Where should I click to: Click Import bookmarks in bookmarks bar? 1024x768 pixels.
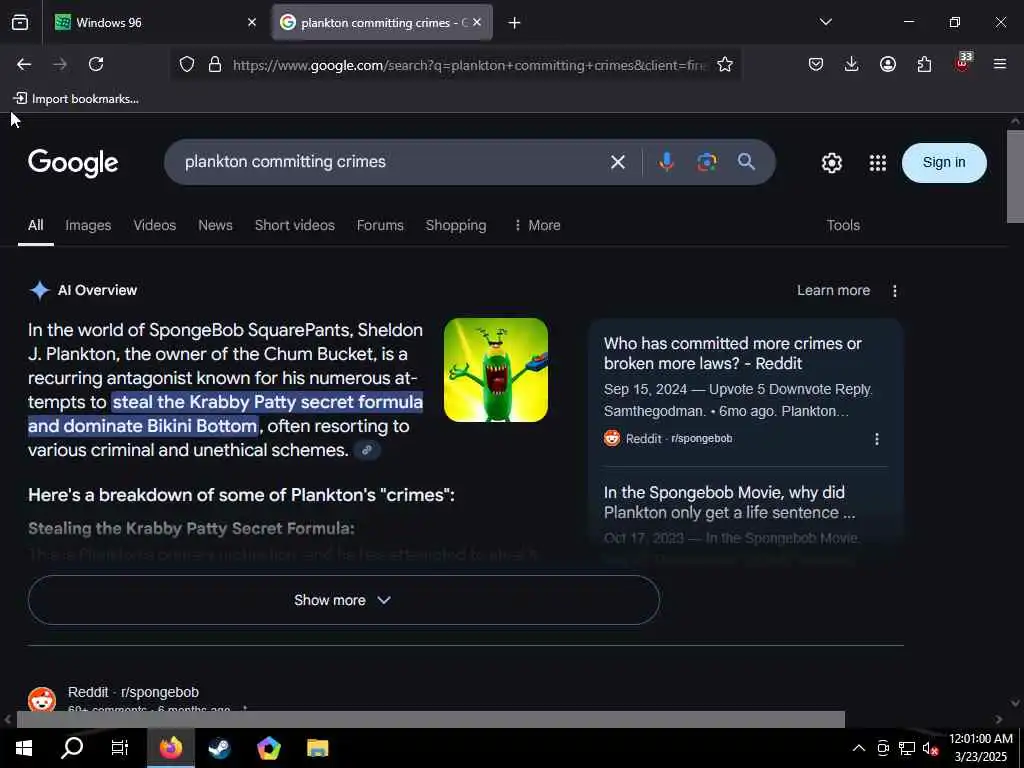76,99
